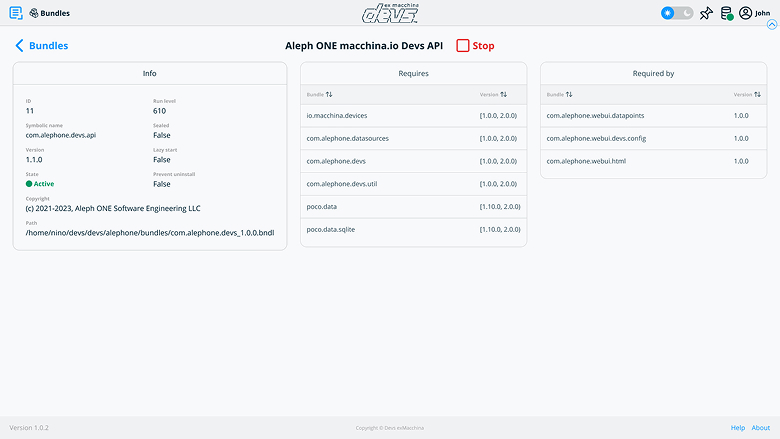The image size is (780, 439).
Task: Click the Bundles cube icon in header
Action: (35, 13)
